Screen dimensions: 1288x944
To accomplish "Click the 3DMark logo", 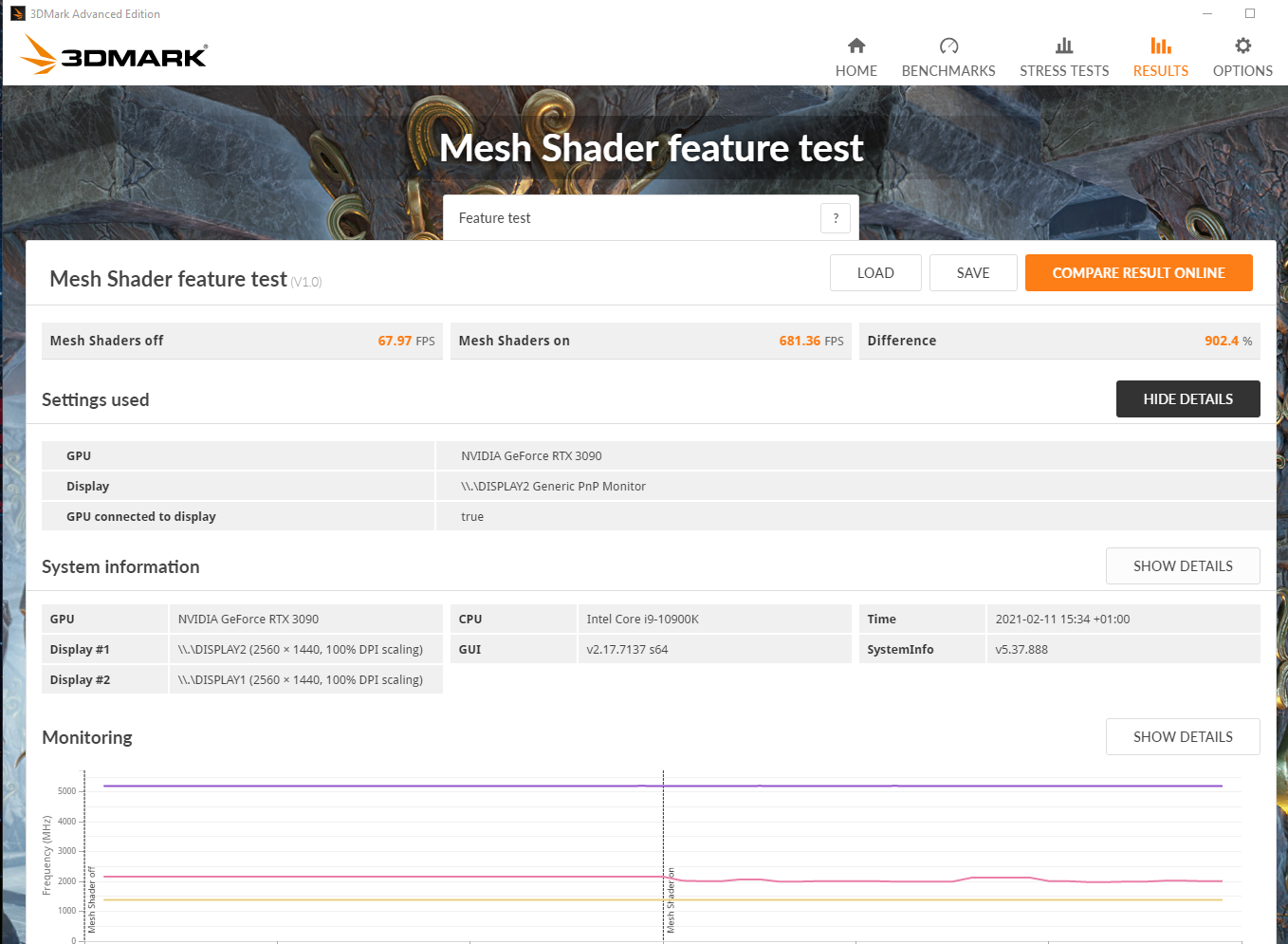I will tap(114, 54).
